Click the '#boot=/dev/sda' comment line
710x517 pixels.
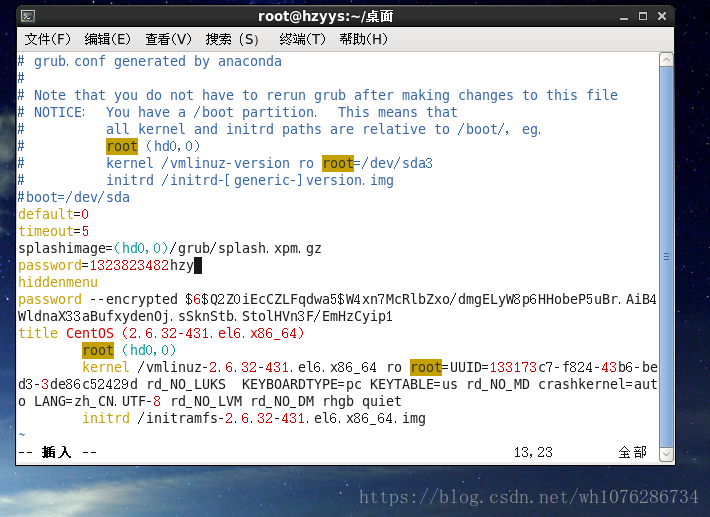[x=74, y=197]
